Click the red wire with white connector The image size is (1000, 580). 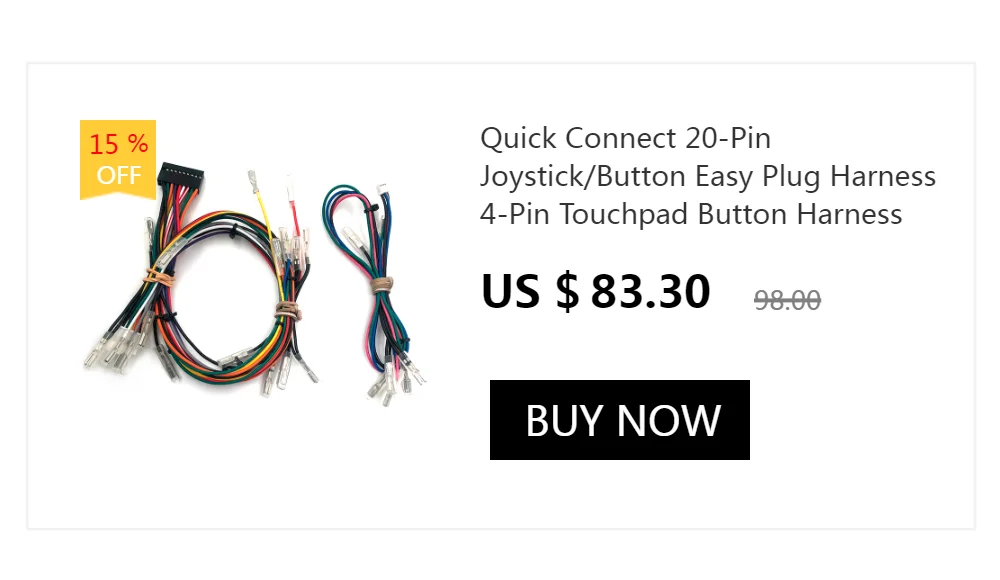293,204
